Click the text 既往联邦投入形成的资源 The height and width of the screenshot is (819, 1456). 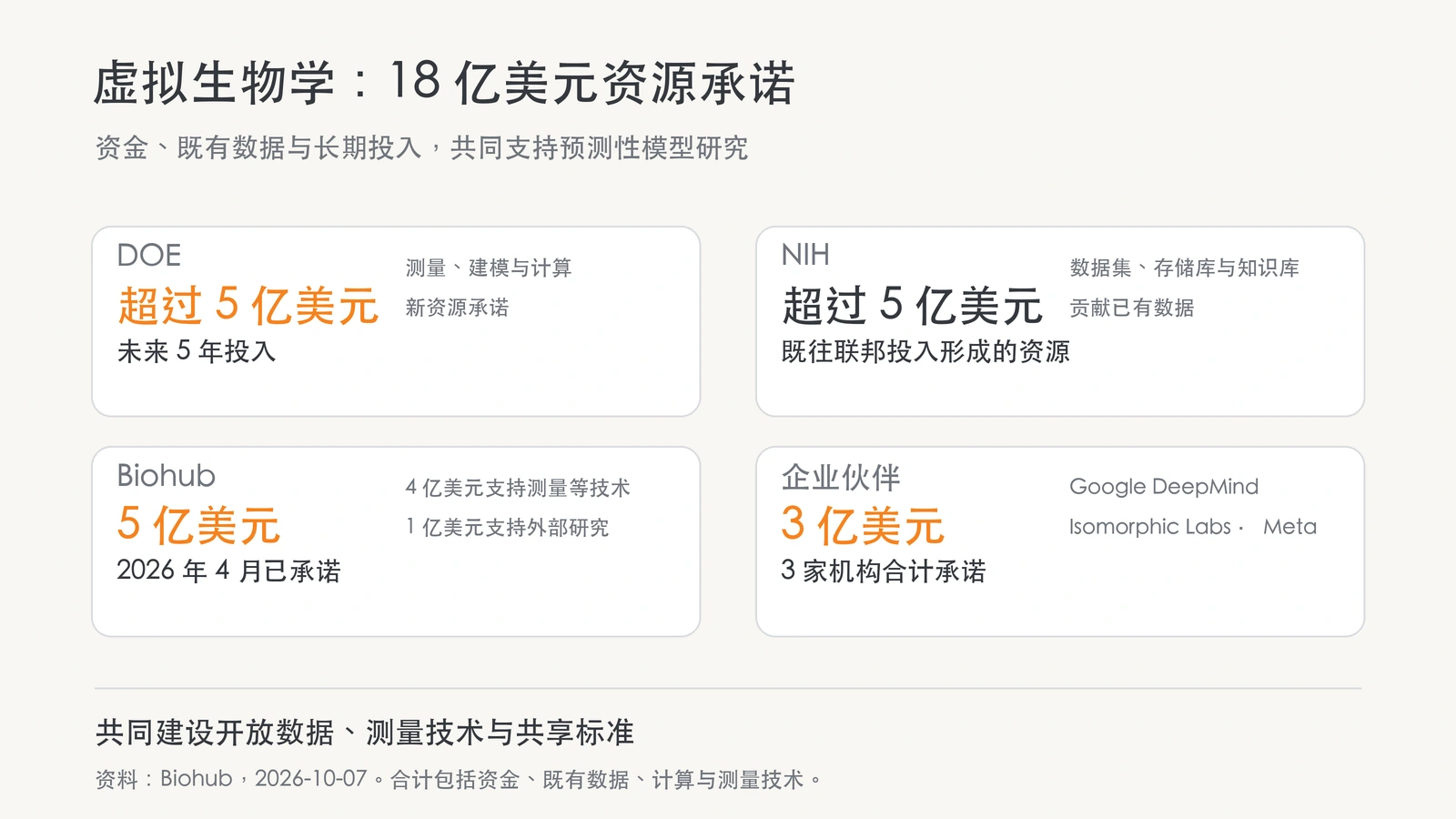[x=925, y=351]
